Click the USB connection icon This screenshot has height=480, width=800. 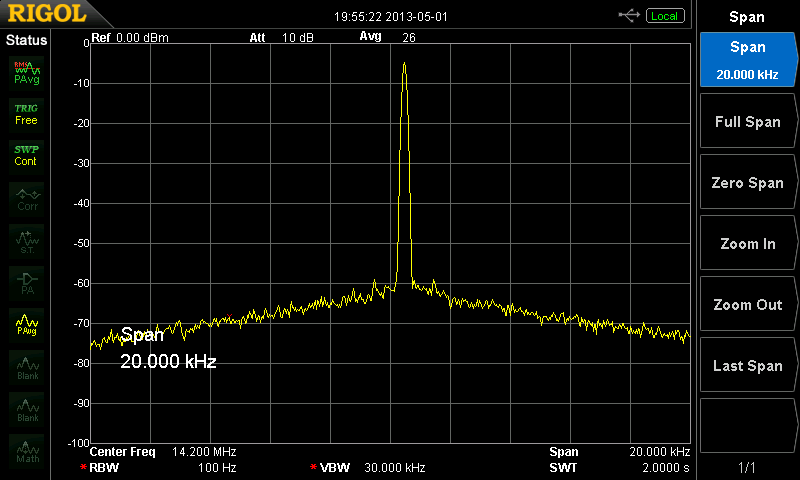[630, 15]
